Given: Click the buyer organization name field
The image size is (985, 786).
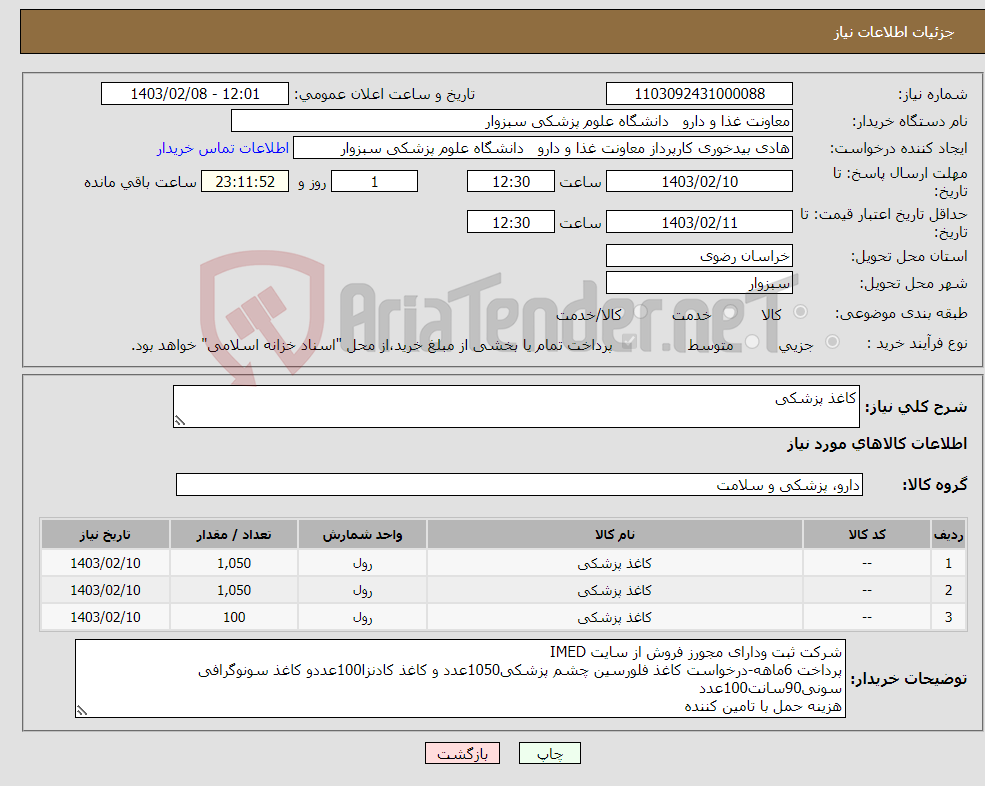Looking at the screenshot, I should pyautogui.click(x=512, y=121).
